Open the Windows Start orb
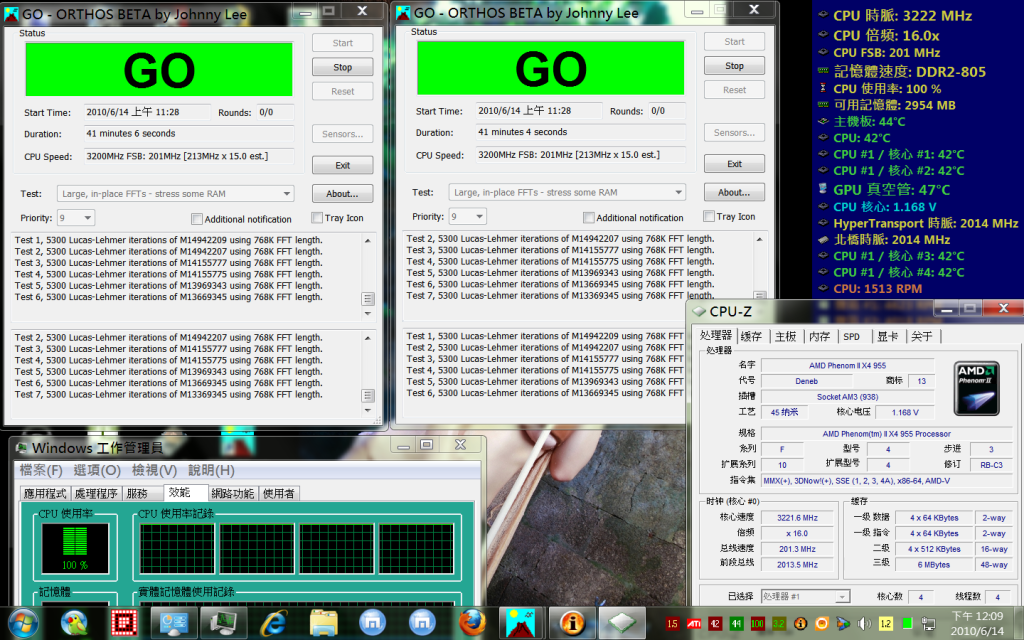The width and height of the screenshot is (1024, 640). pos(23,624)
